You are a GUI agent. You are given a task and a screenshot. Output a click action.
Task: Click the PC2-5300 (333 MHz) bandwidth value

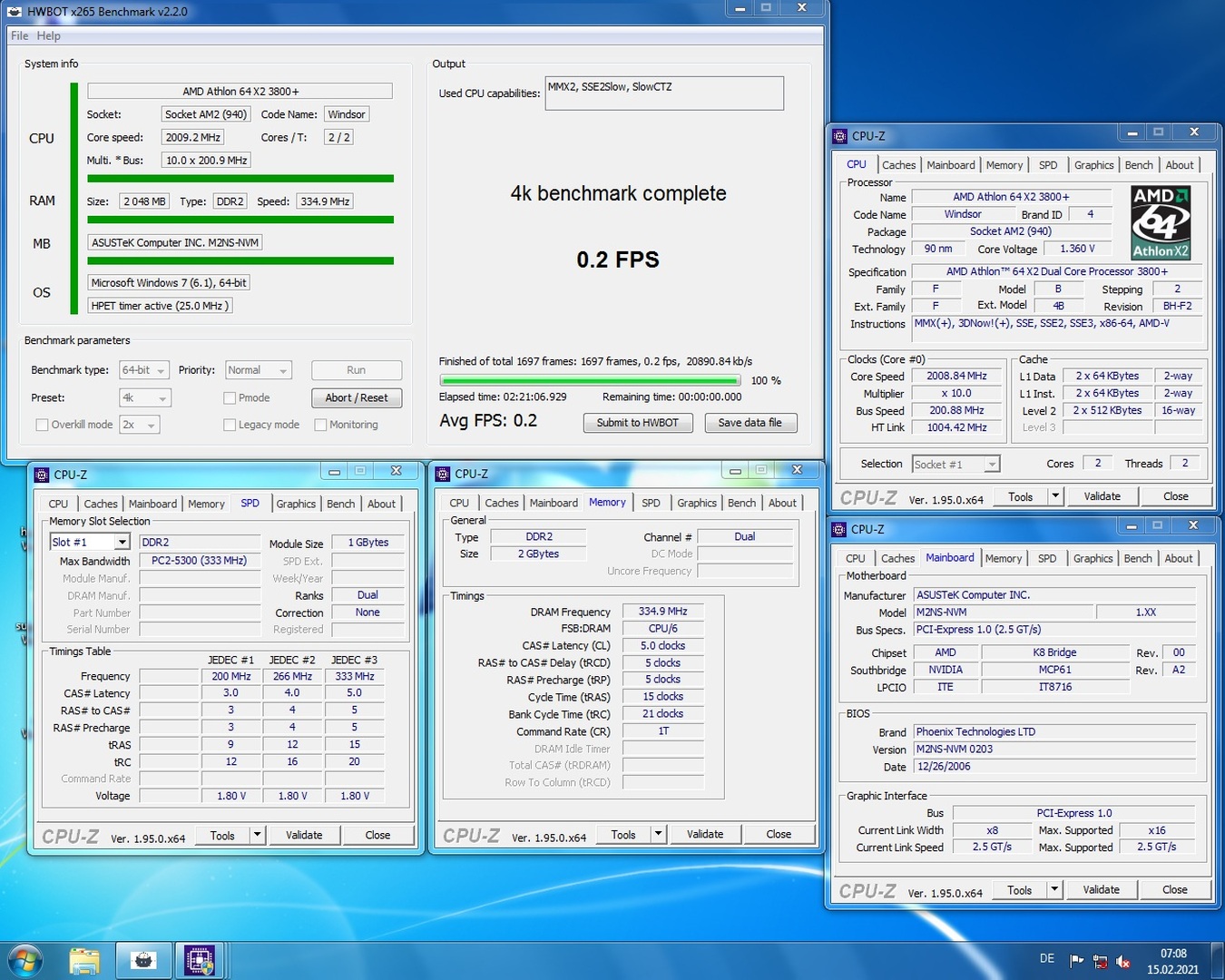click(199, 561)
